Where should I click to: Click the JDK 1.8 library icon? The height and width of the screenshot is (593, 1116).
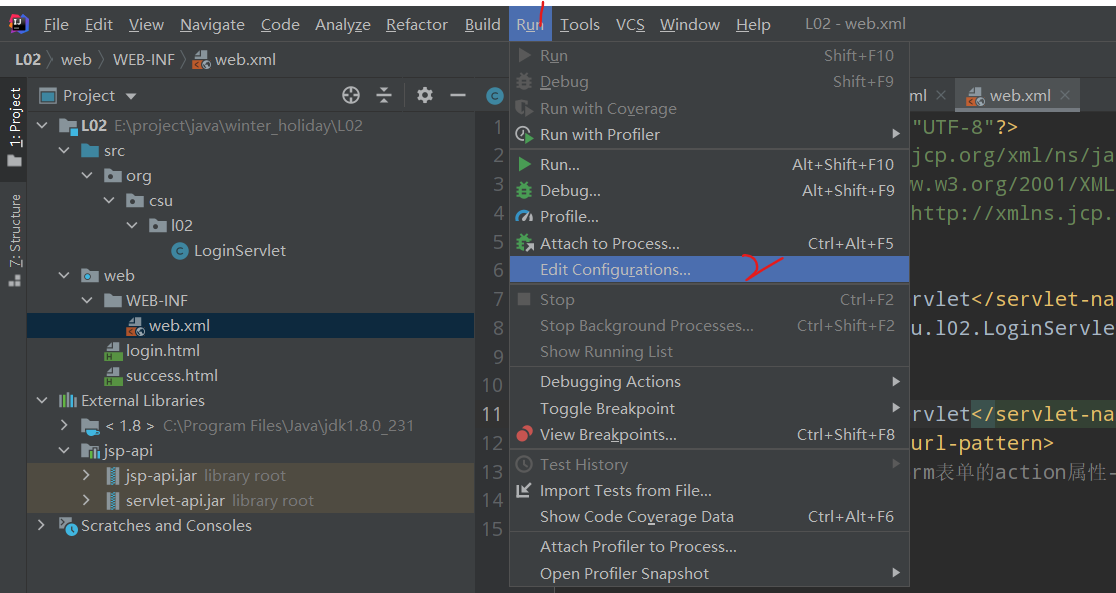(x=90, y=426)
